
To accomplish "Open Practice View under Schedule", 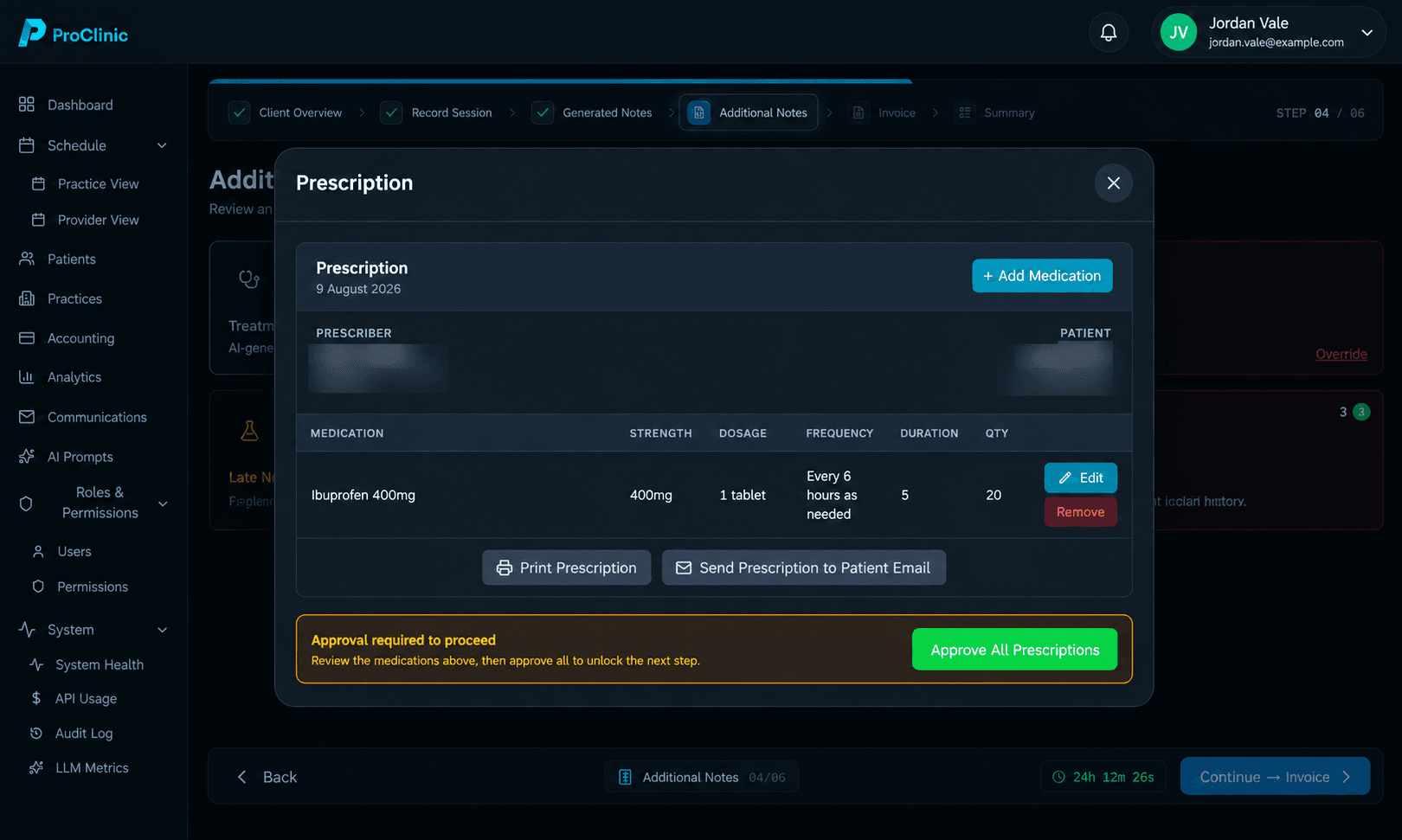I will (98, 183).
